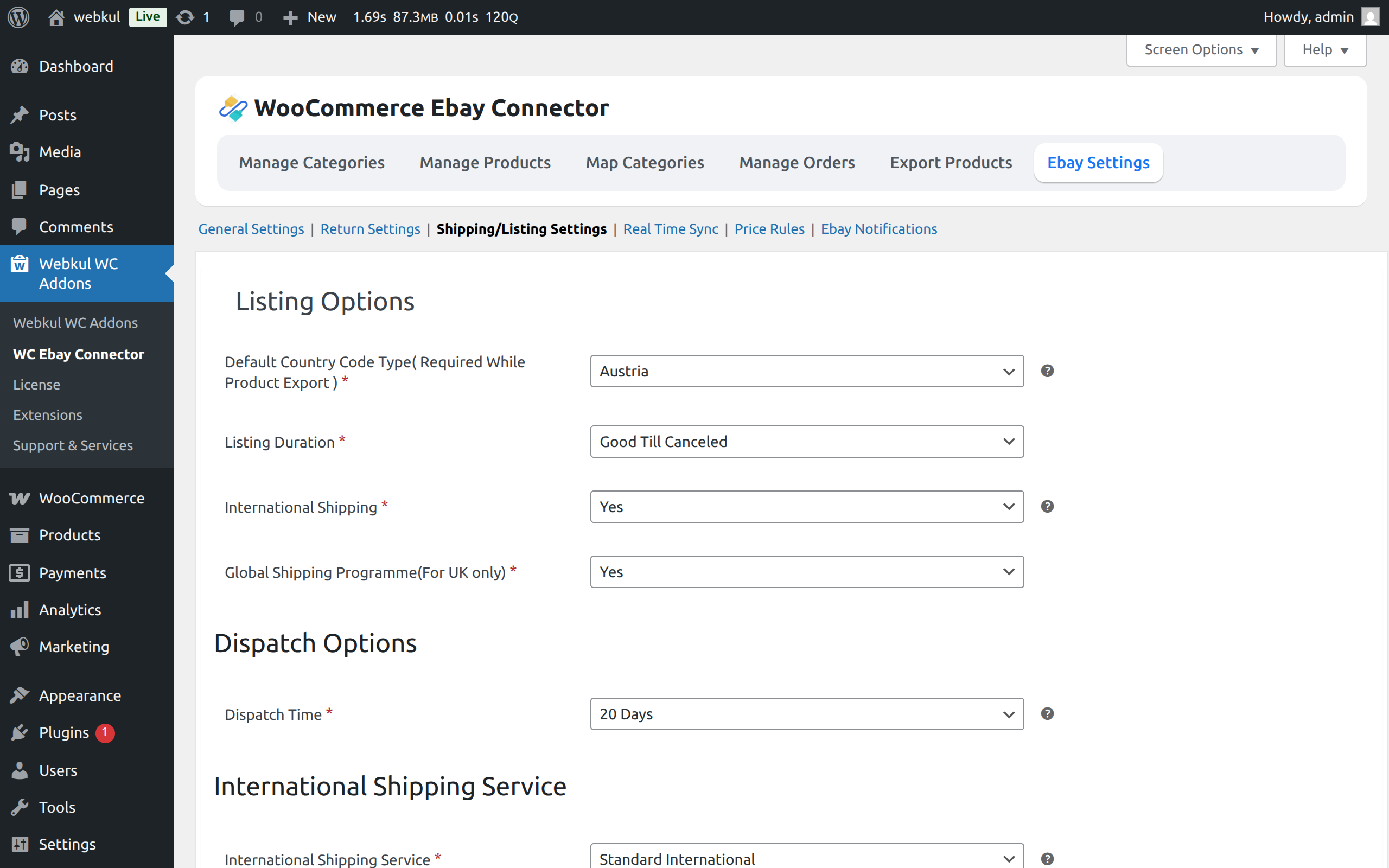Click the WooCommerce Ebay Connector logo
Screen dimensions: 1389x868
pos(233,108)
